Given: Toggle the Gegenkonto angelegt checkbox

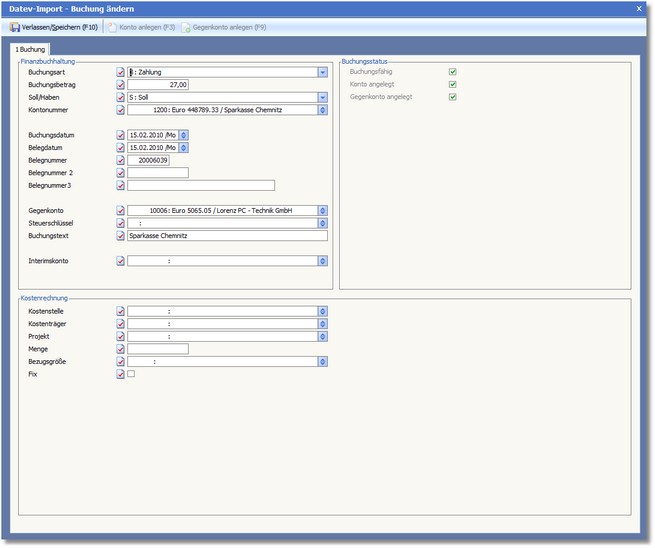Looking at the screenshot, I should 453,97.
